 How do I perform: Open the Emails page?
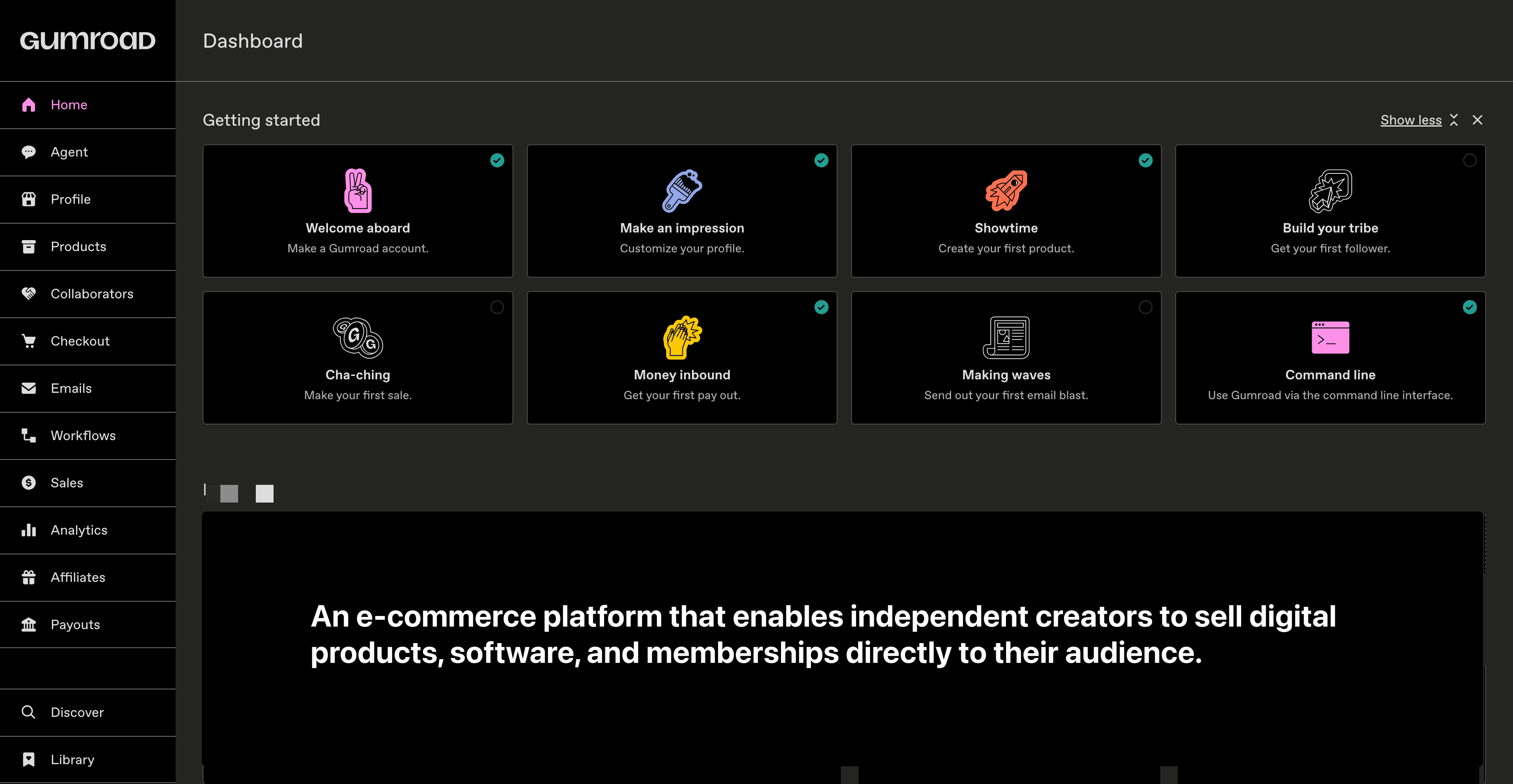[x=87, y=388]
